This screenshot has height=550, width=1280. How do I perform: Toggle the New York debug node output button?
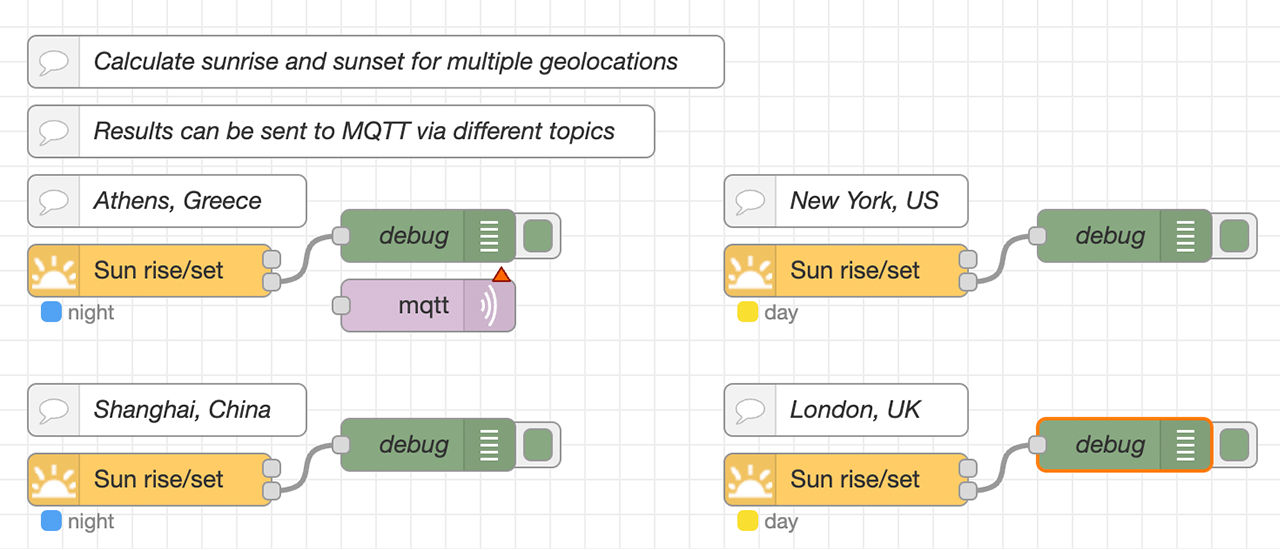[x=1235, y=236]
